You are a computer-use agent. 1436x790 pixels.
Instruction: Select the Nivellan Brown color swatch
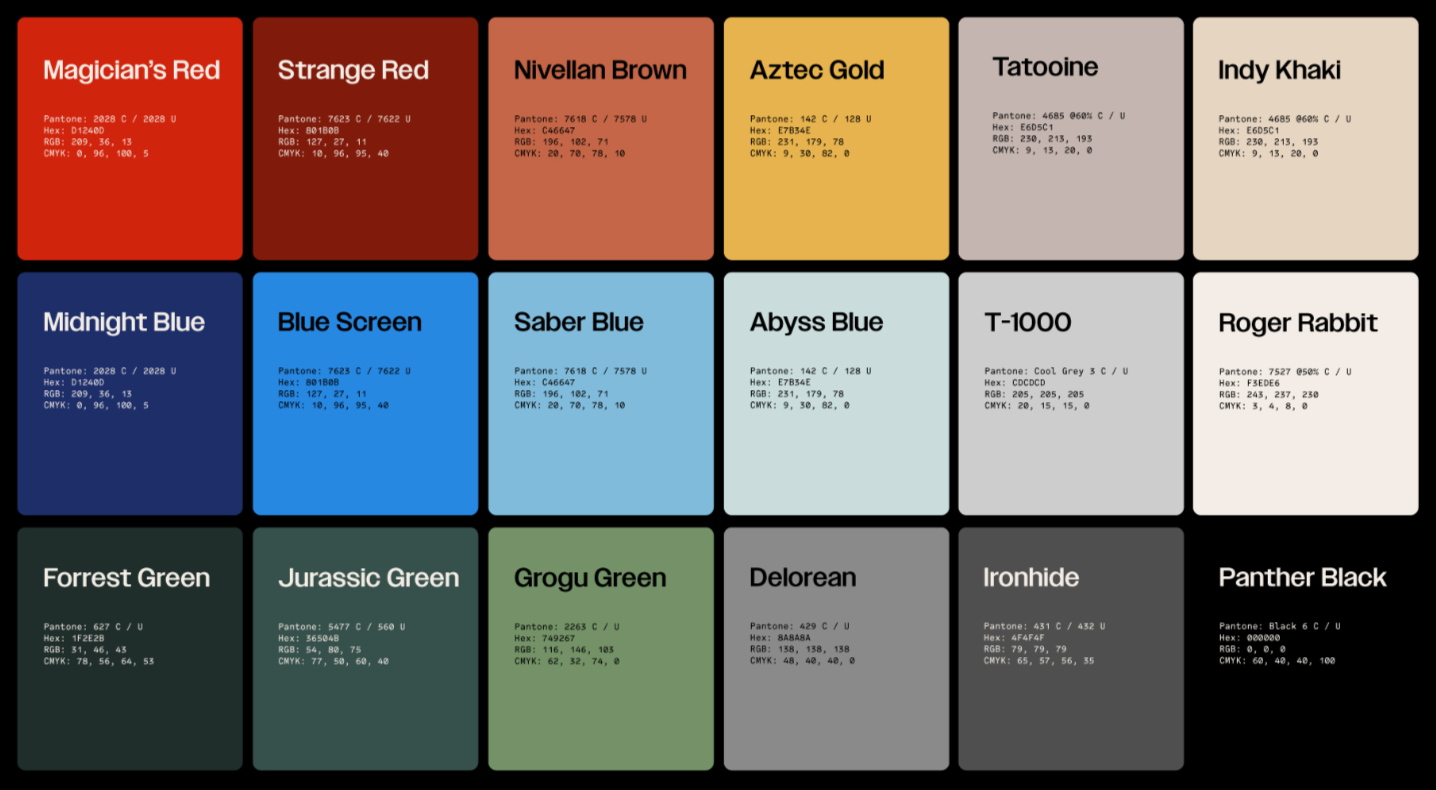[601, 138]
